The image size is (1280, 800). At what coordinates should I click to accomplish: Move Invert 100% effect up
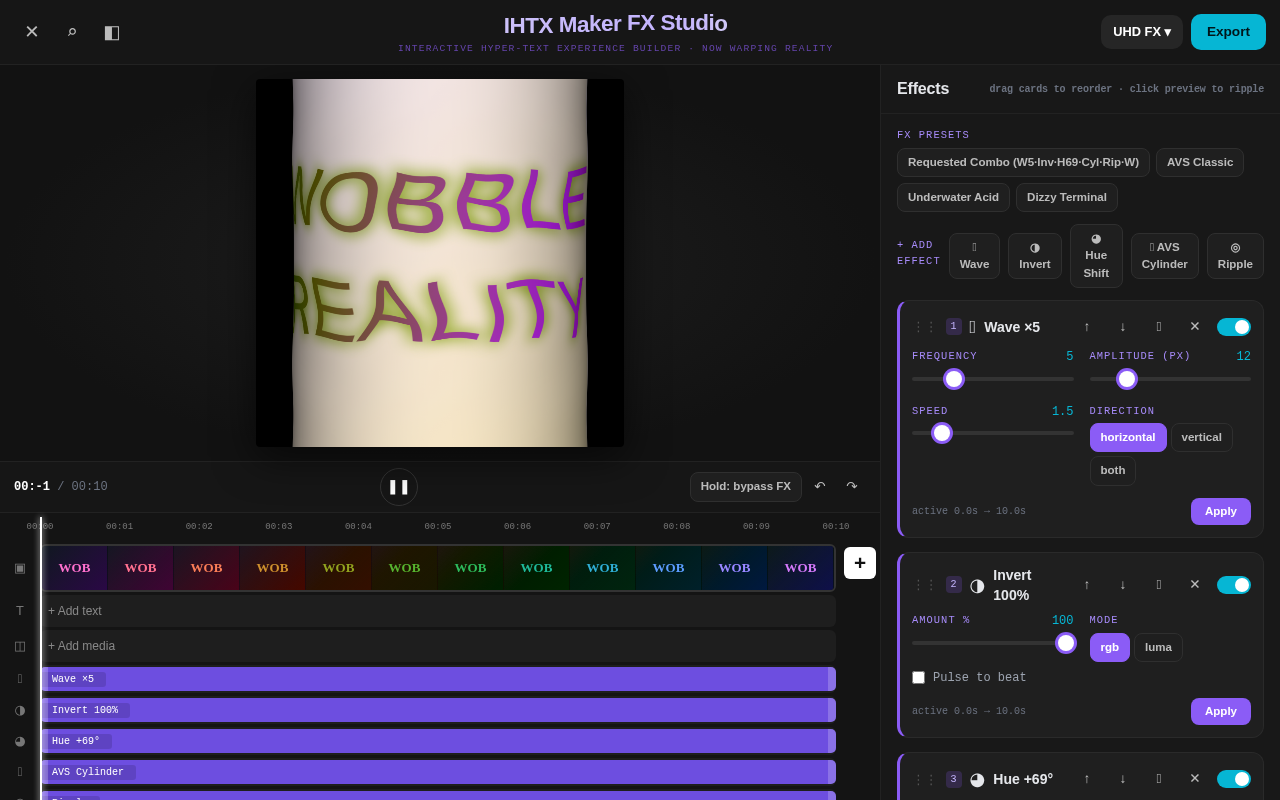pyautogui.click(x=1087, y=585)
